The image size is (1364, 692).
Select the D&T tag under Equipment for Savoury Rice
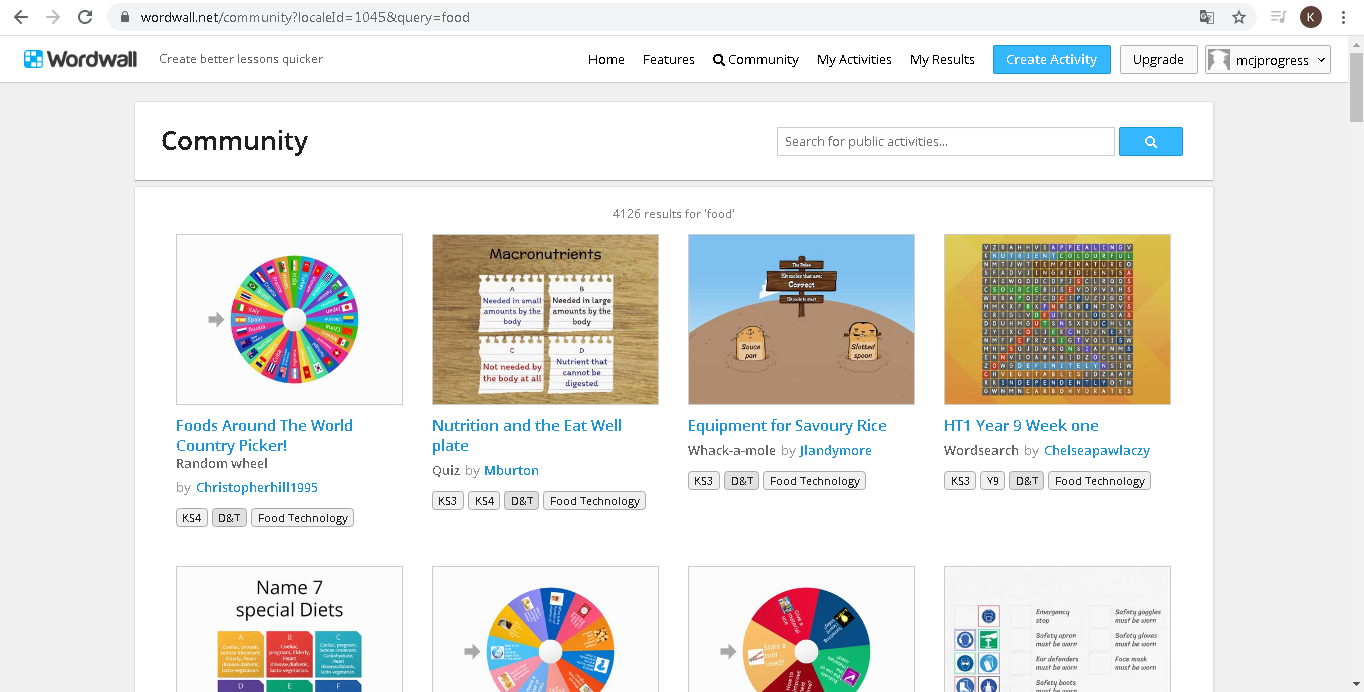click(741, 481)
